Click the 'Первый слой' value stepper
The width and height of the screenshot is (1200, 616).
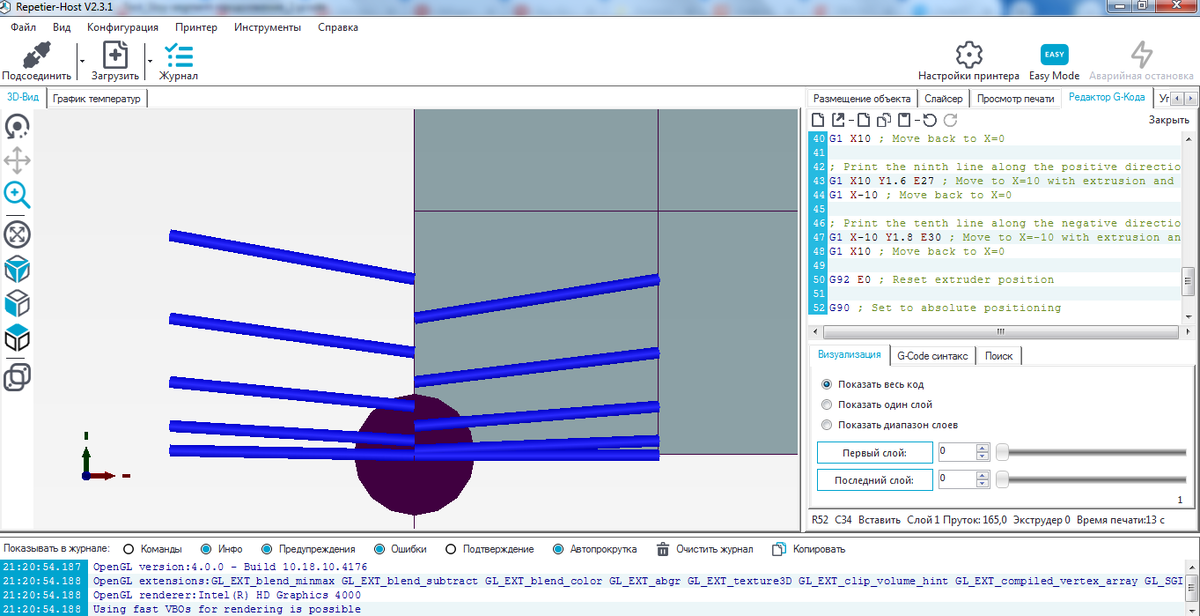coord(983,452)
